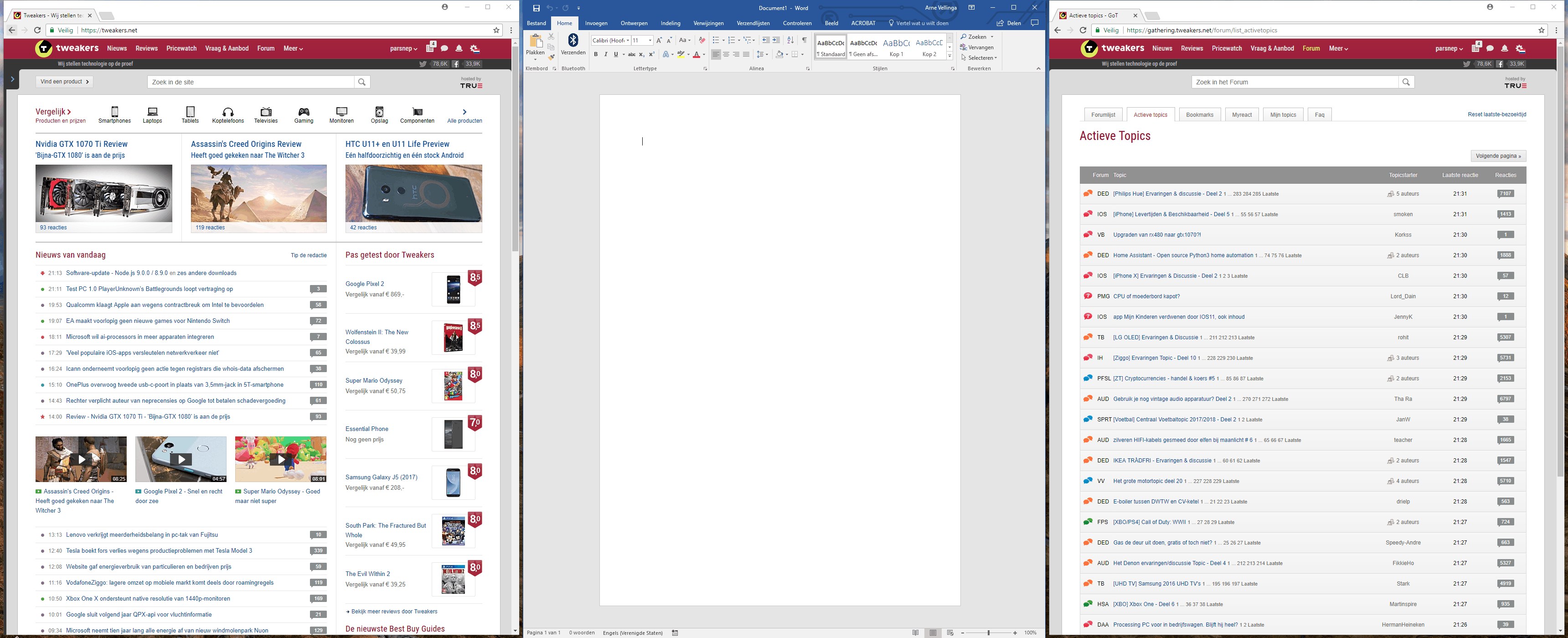
Task: Switch to Word web layout view icon
Action: 950,633
